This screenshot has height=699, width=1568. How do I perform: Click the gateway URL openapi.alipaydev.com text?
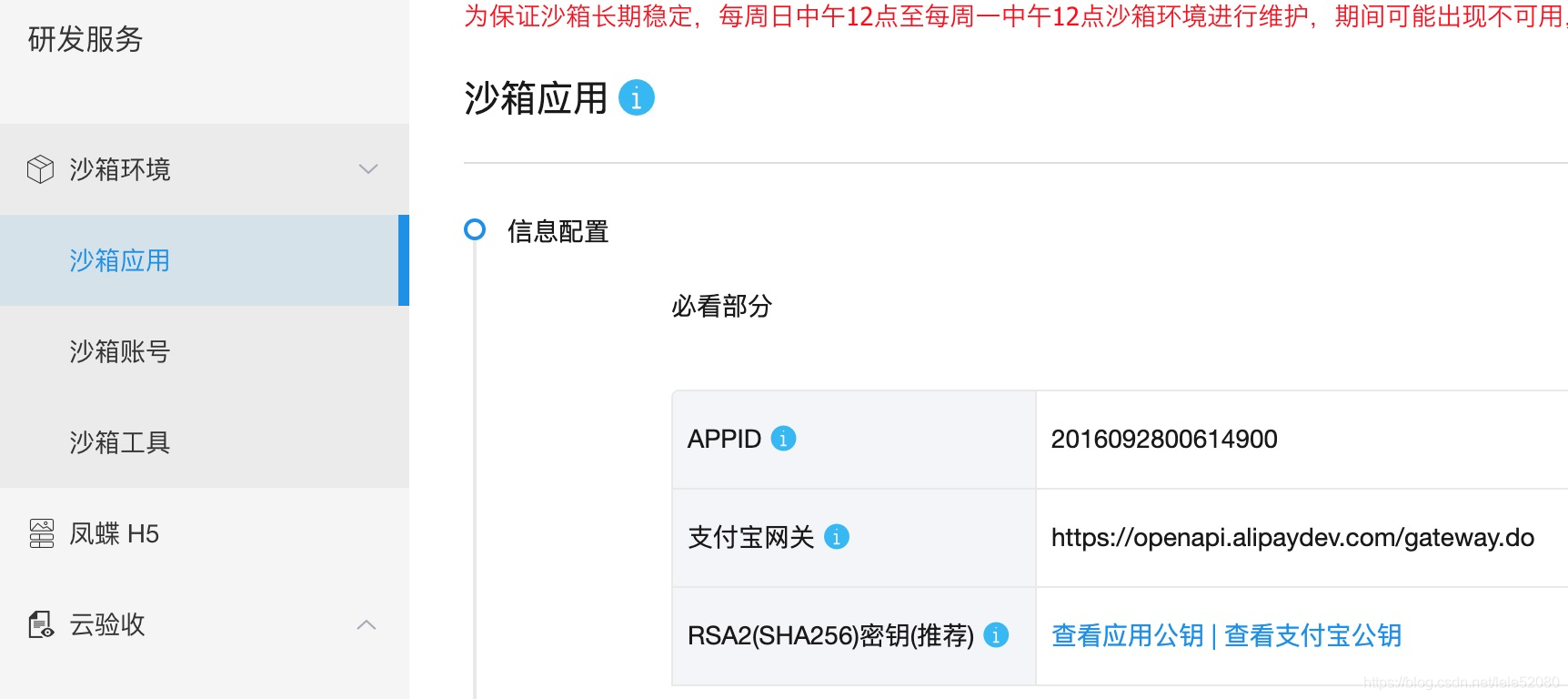coord(1292,537)
